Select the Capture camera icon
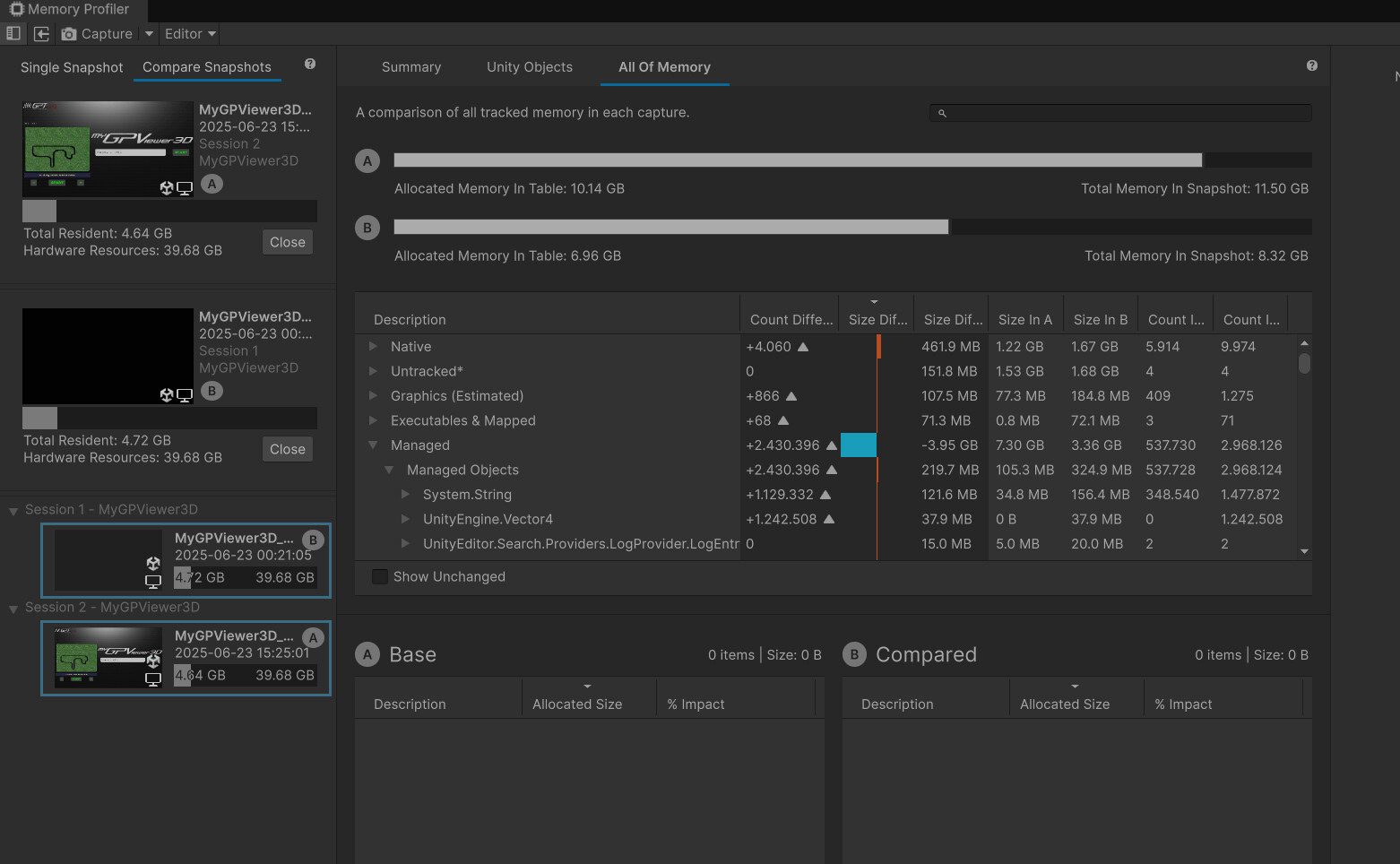Image resolution: width=1400 pixels, height=864 pixels. [69, 33]
